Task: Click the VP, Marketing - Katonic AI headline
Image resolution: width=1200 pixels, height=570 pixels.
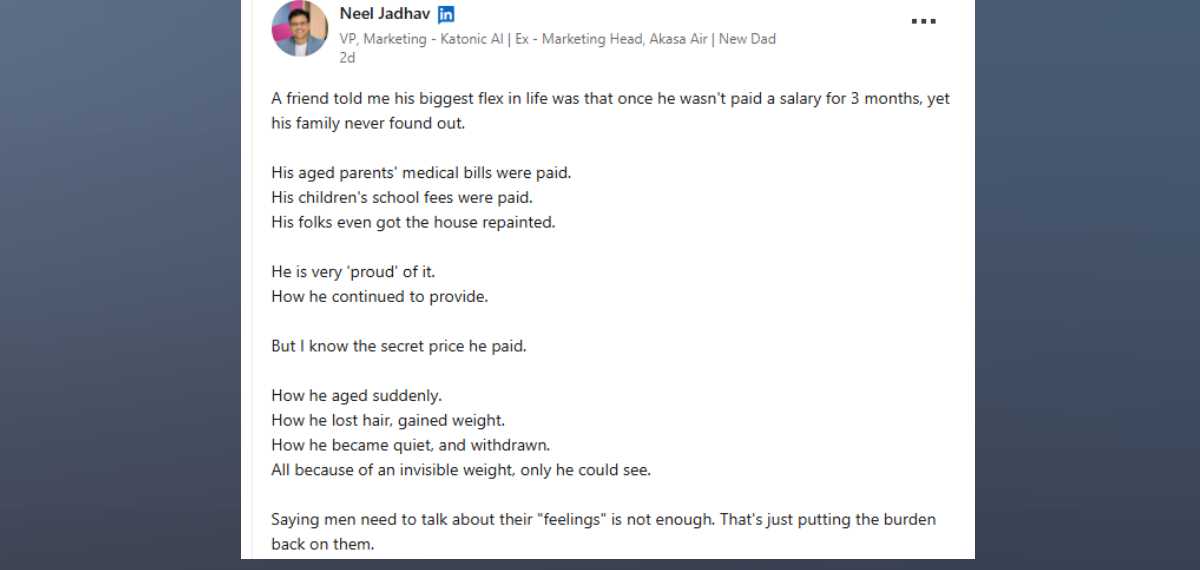Action: coord(557,39)
